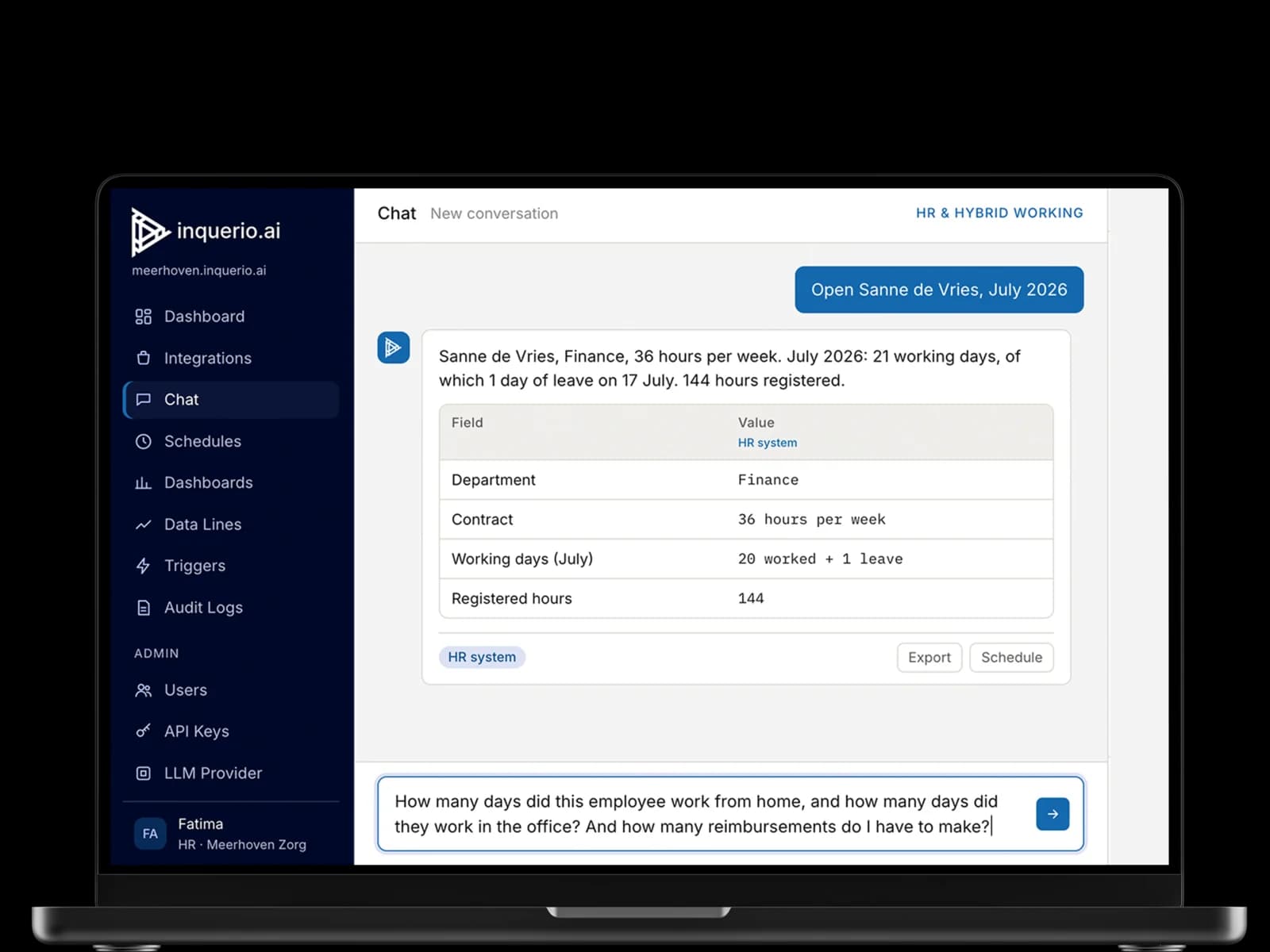1270x952 pixels.
Task: Click the inquerio.ai logo icon
Action: (x=150, y=232)
